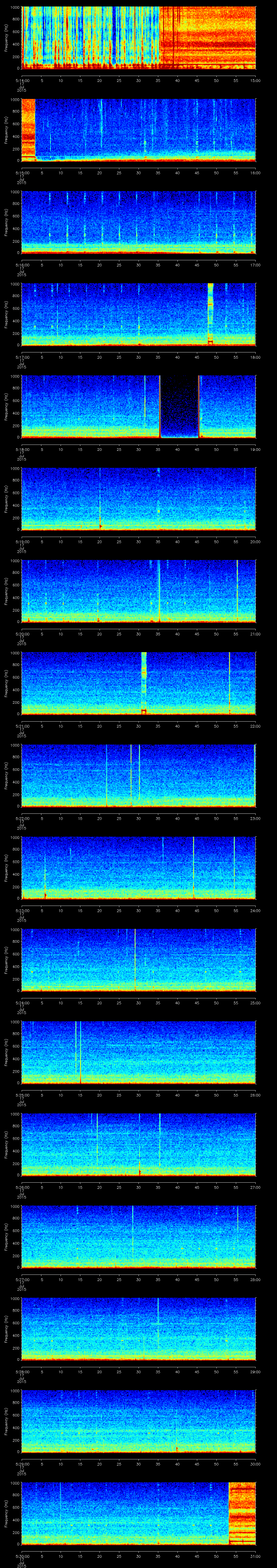Select the 5:26:00 spectrogram panel
Image resolution: width=277 pixels, height=1568 pixels.
click(x=139, y=1144)
